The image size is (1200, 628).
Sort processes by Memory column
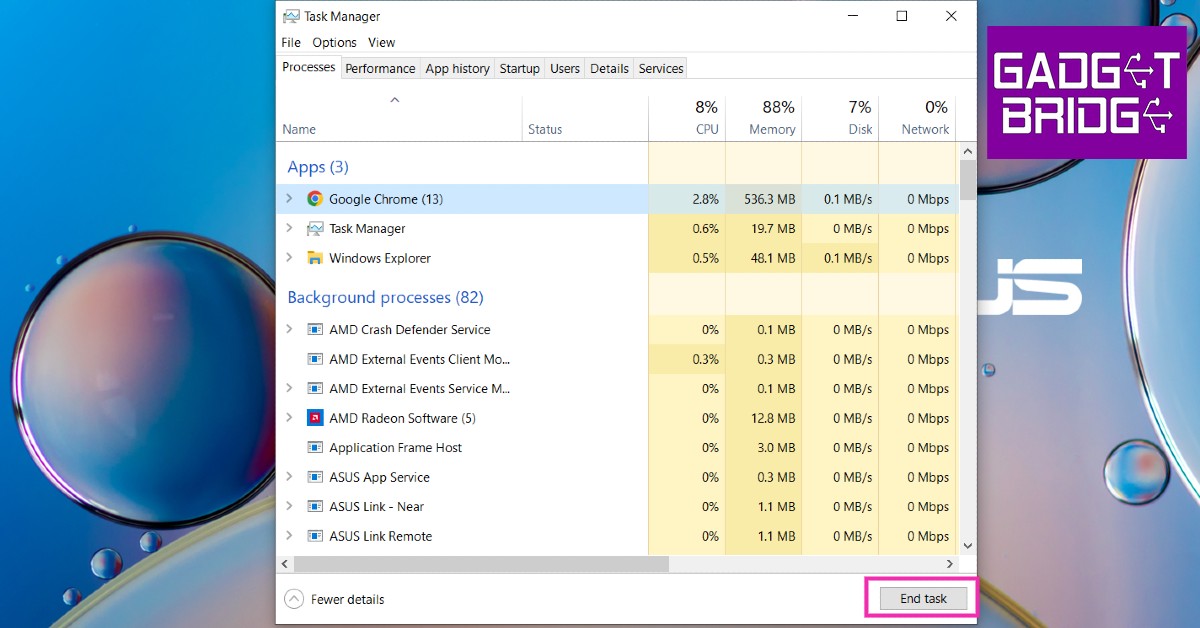click(x=772, y=129)
